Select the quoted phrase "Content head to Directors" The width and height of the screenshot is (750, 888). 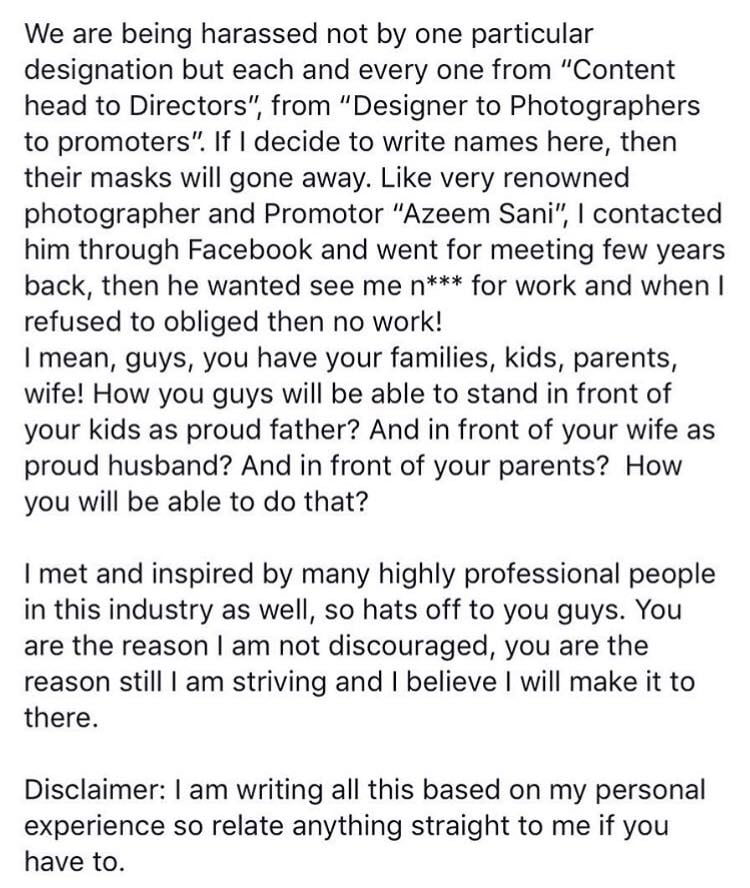click(350, 88)
